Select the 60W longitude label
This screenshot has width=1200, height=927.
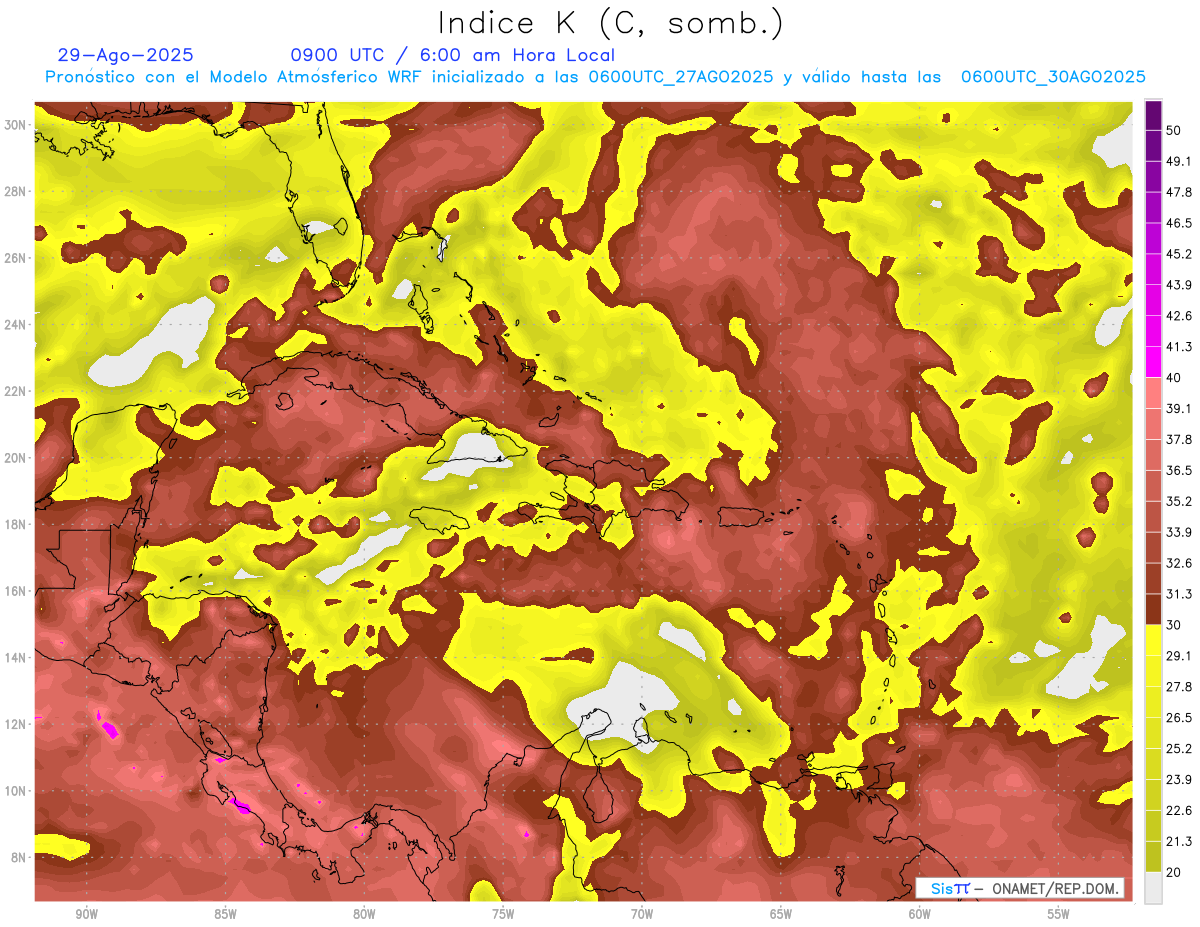pos(920,914)
